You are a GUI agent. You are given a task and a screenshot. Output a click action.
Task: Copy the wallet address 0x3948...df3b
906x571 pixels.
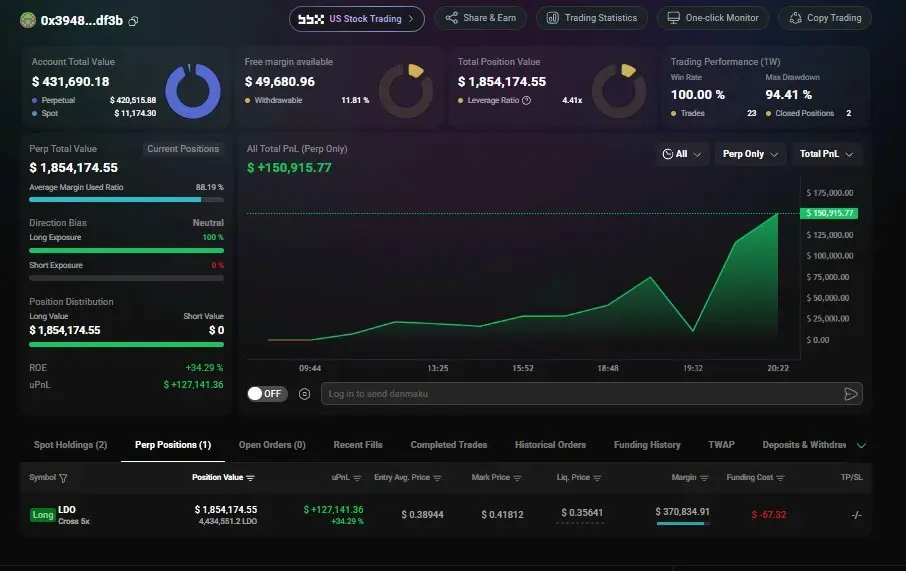tap(133, 21)
